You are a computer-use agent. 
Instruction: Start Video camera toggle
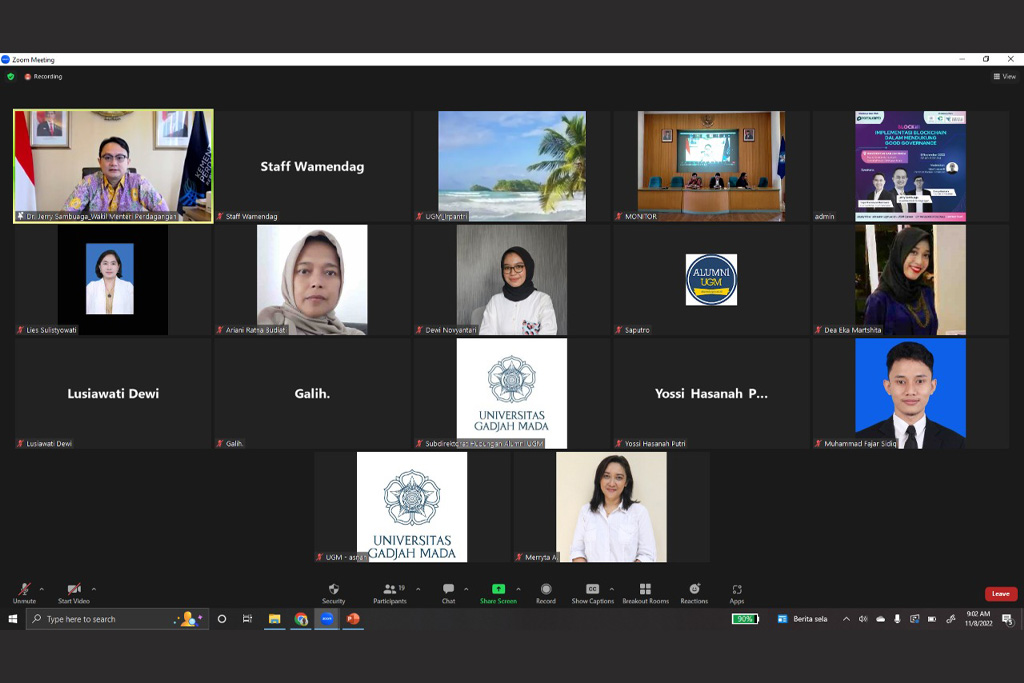click(73, 590)
